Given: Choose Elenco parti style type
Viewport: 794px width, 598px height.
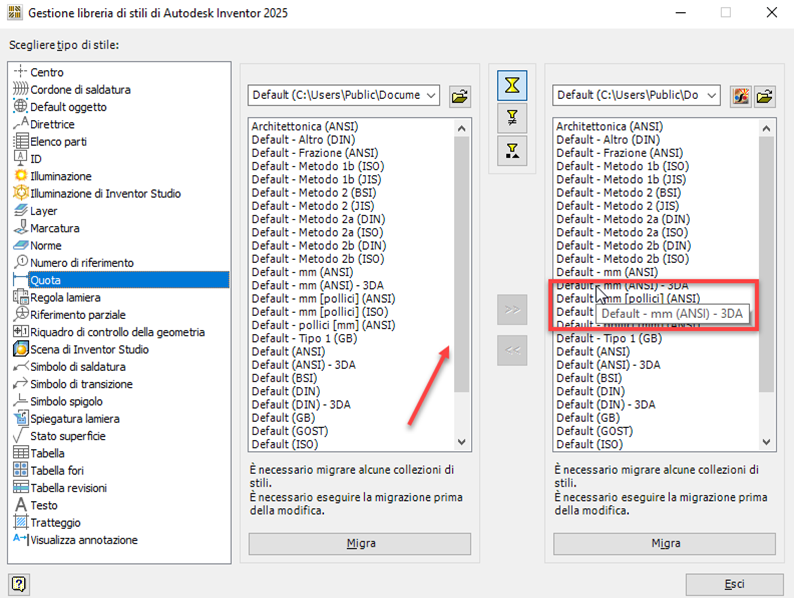Looking at the screenshot, I should [50, 141].
